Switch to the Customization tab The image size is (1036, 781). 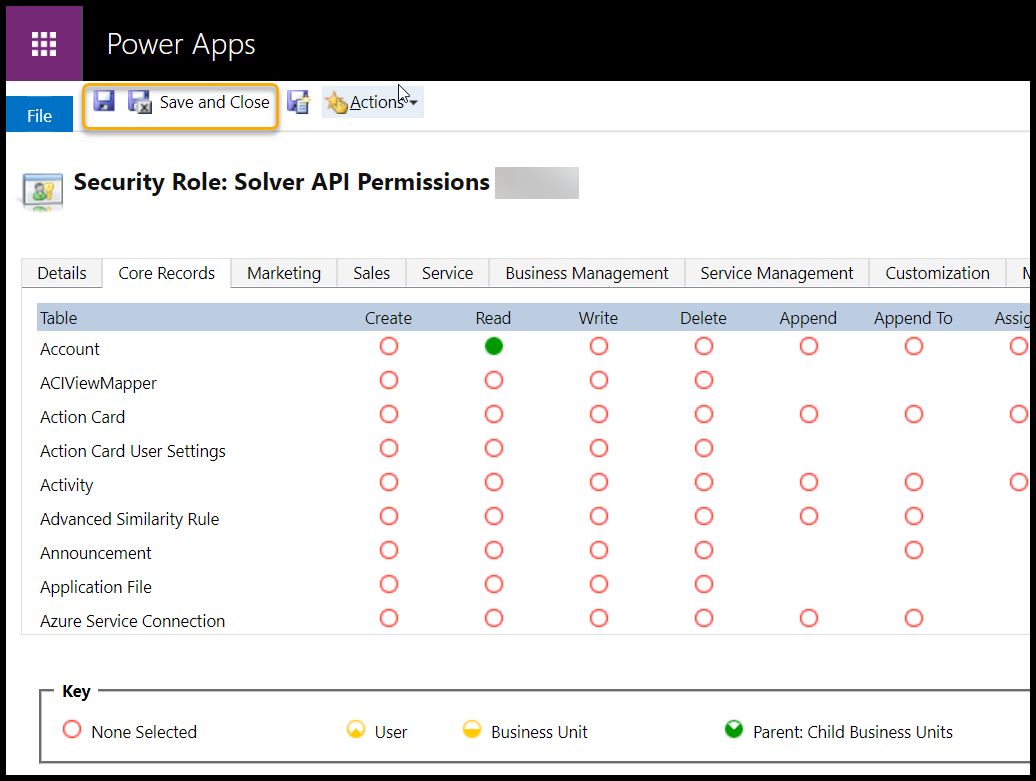(x=937, y=273)
